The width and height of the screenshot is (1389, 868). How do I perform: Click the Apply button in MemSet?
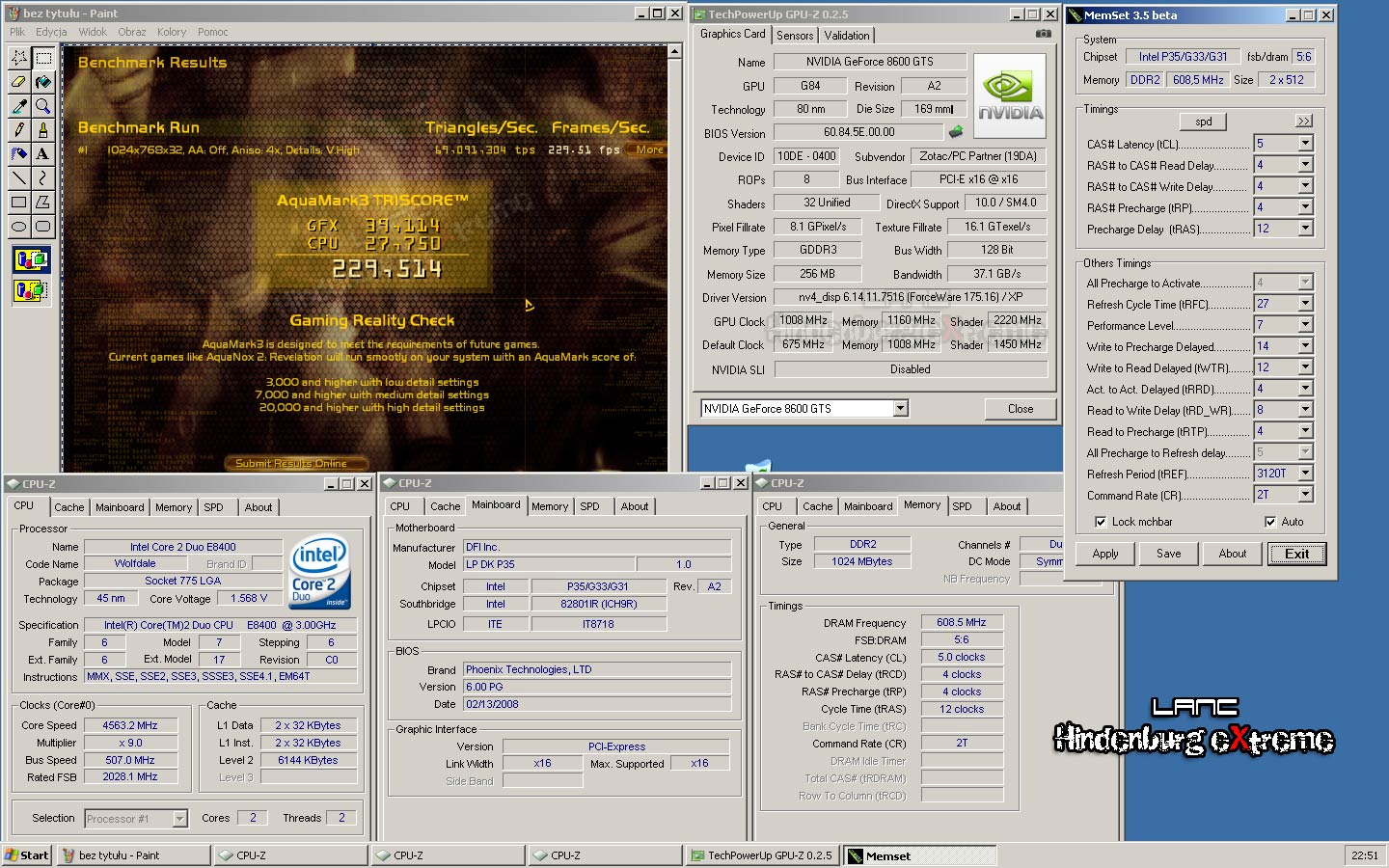[1105, 554]
